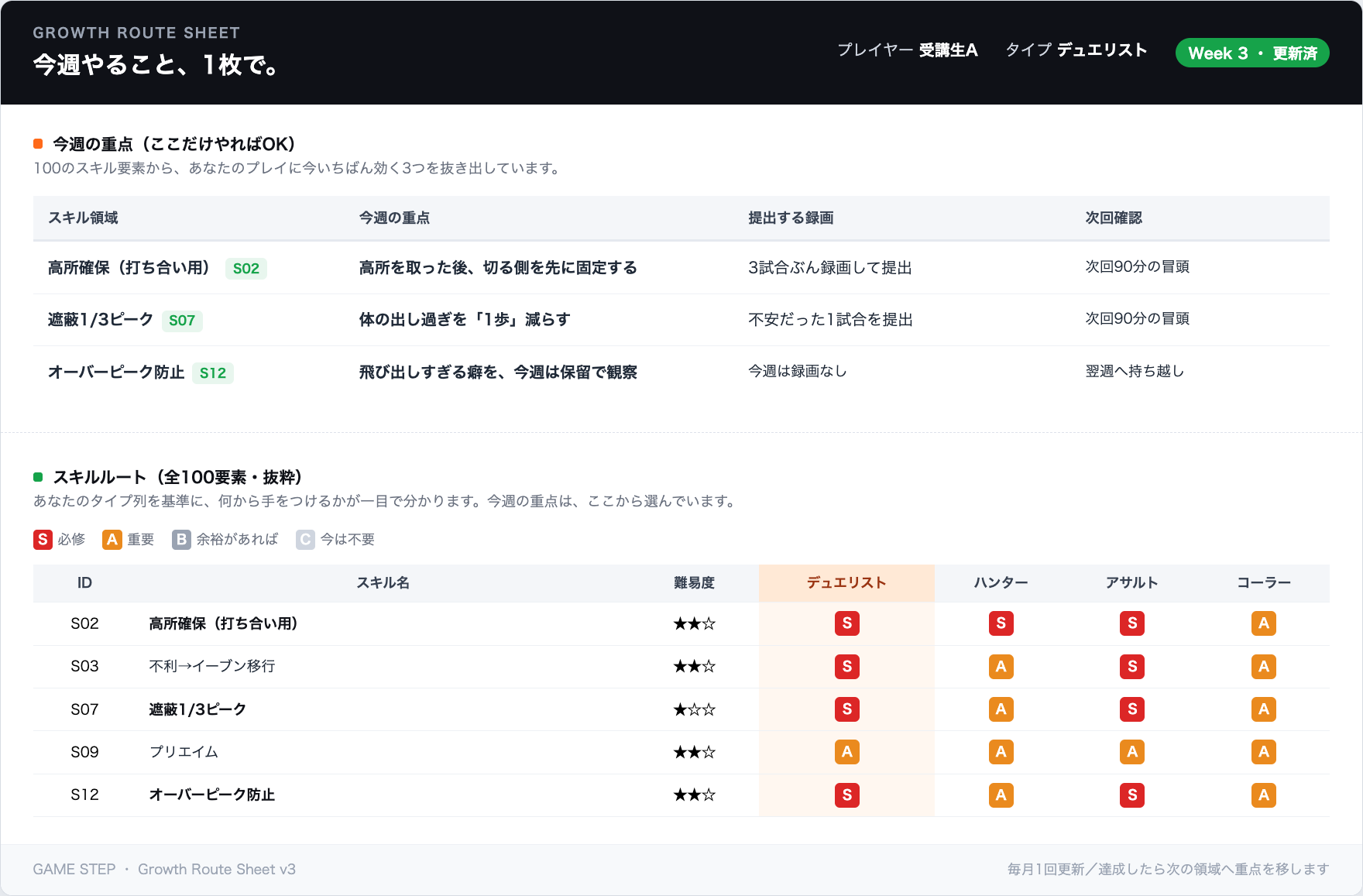The width and height of the screenshot is (1363, 896).
Task: Click オーバーピーク防止 in the skill route table
Action: (x=211, y=795)
